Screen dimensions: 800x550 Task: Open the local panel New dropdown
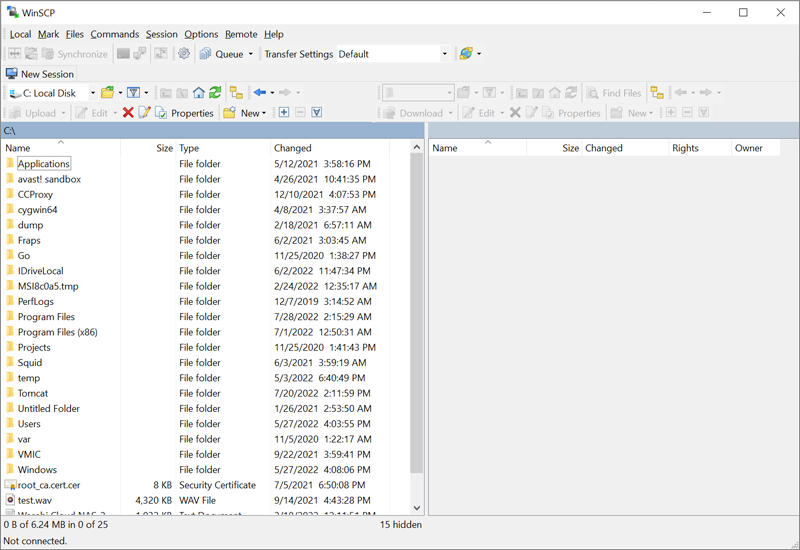pos(245,113)
